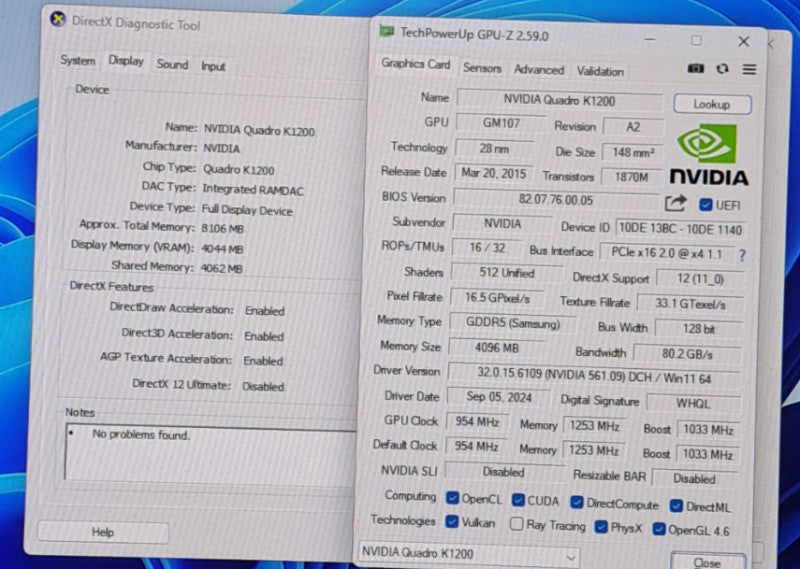Click the Memory Size 4096 MB field
The image size is (800, 569).
[x=497, y=348]
